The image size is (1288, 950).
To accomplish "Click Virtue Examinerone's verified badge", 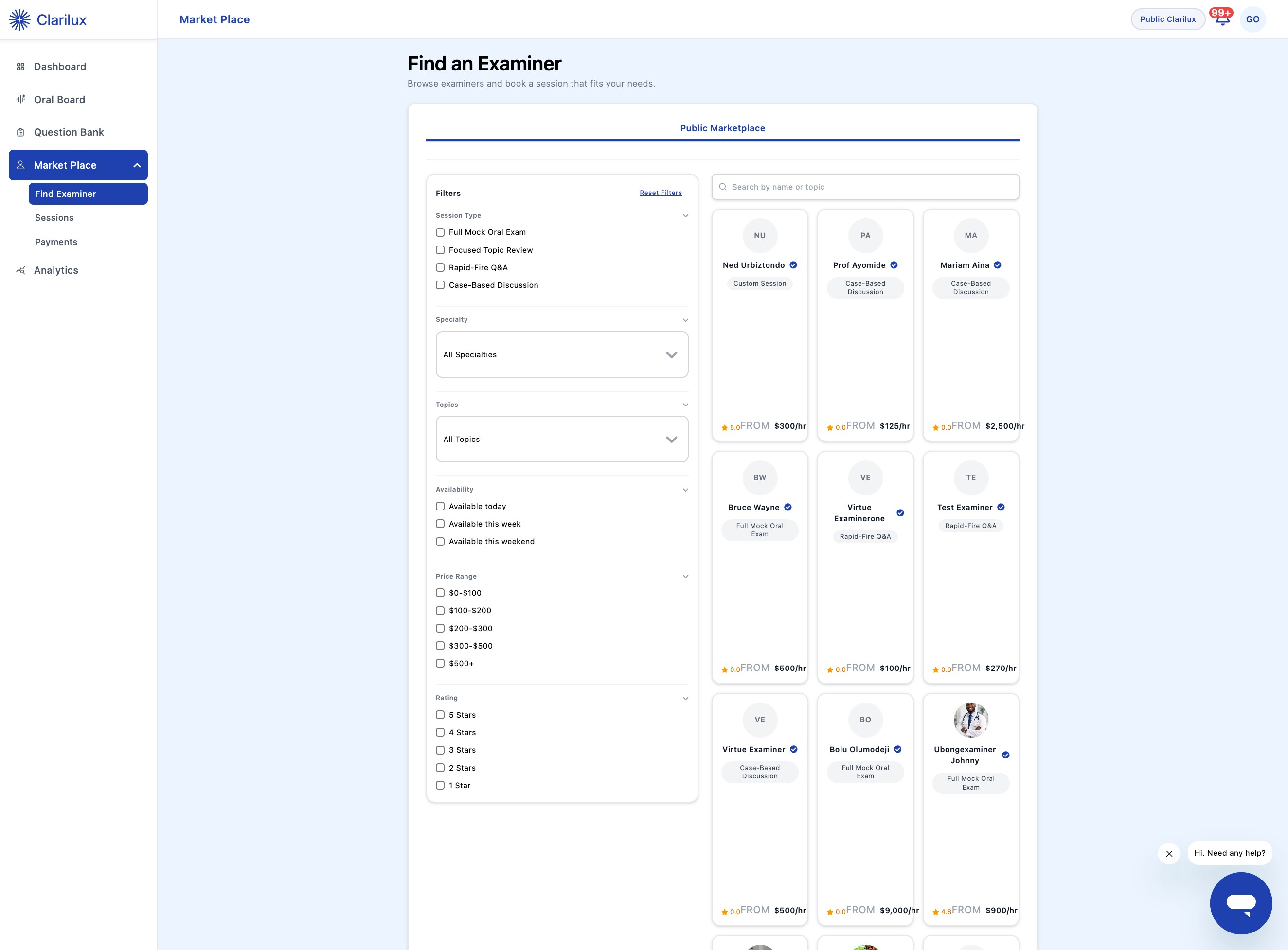I will [x=900, y=513].
